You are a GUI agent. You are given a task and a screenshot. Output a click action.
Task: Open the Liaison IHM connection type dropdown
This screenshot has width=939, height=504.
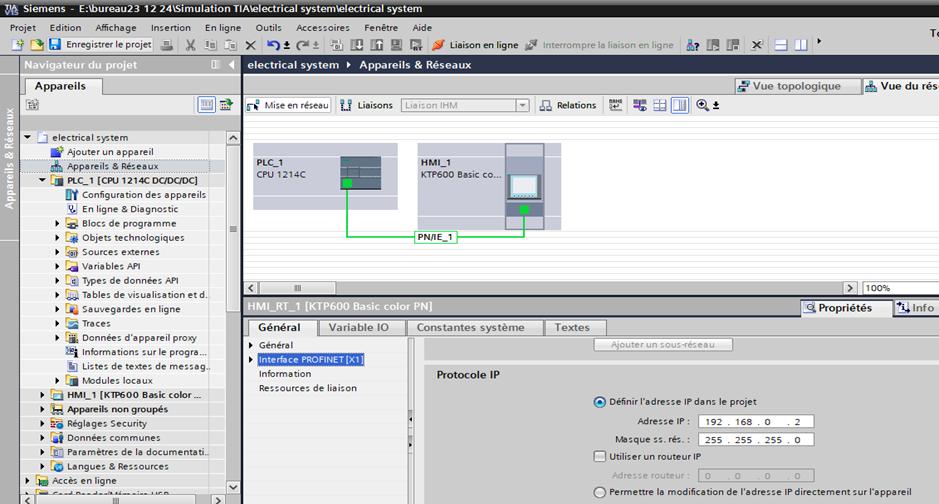(522, 106)
